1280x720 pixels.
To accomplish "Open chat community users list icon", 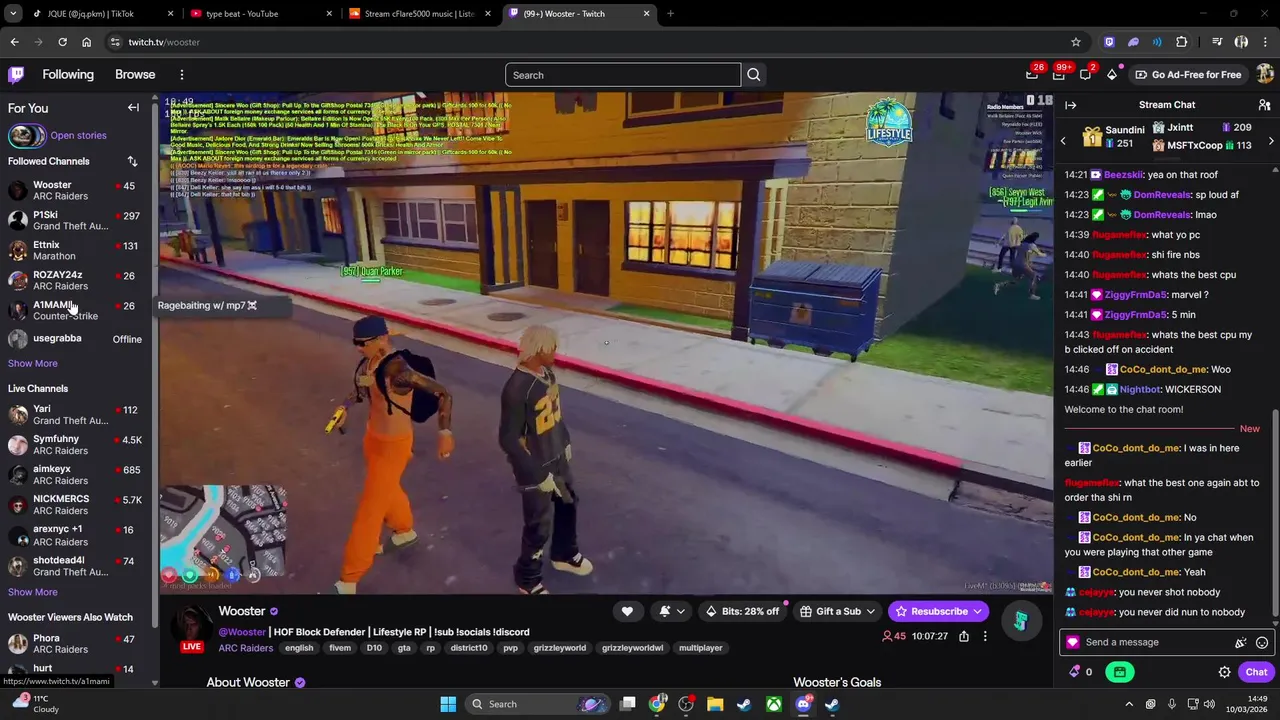I will pos(1264,105).
